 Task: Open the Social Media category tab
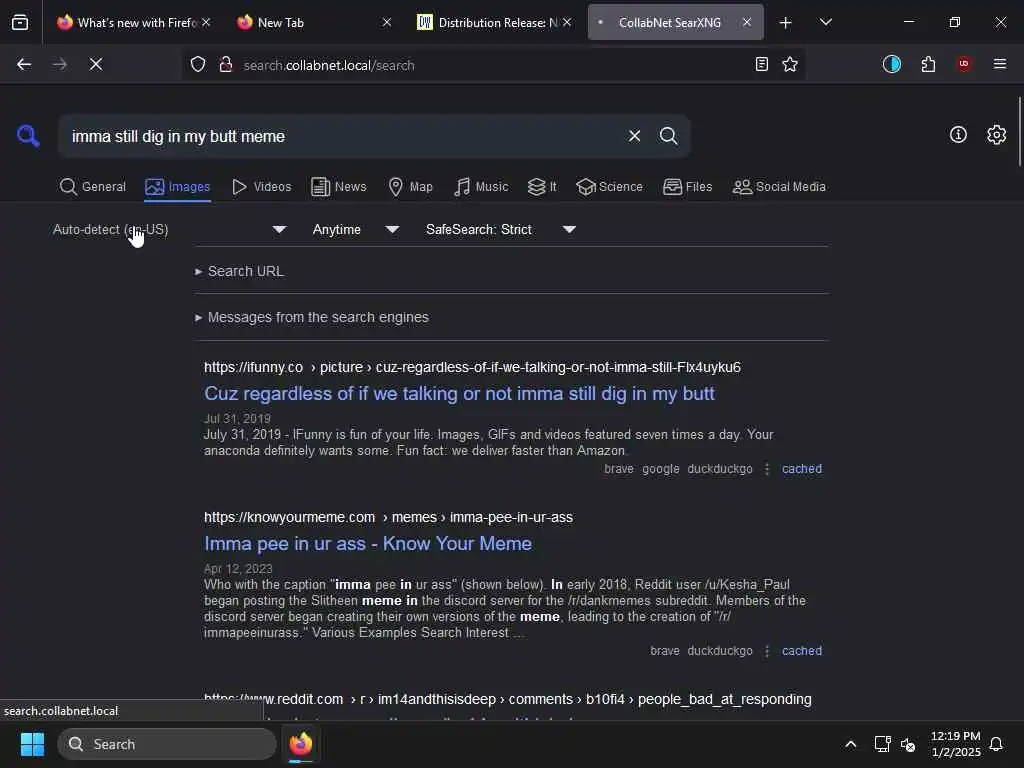tap(779, 187)
